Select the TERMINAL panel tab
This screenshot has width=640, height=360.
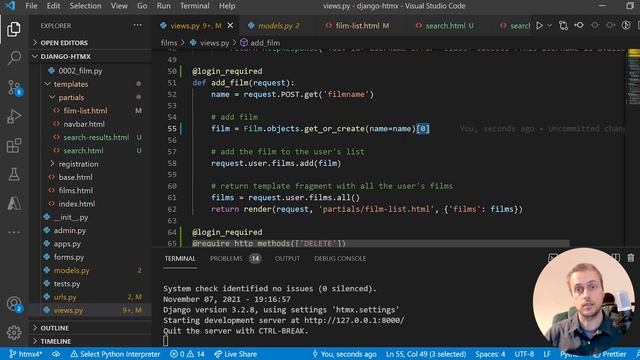coord(180,258)
